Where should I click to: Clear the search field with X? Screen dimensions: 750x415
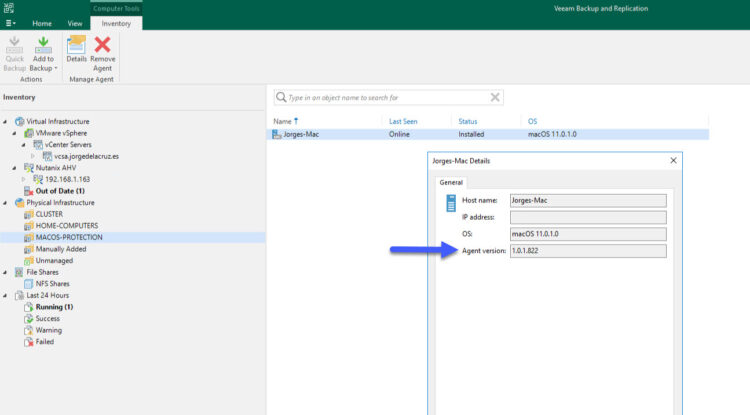click(x=495, y=98)
